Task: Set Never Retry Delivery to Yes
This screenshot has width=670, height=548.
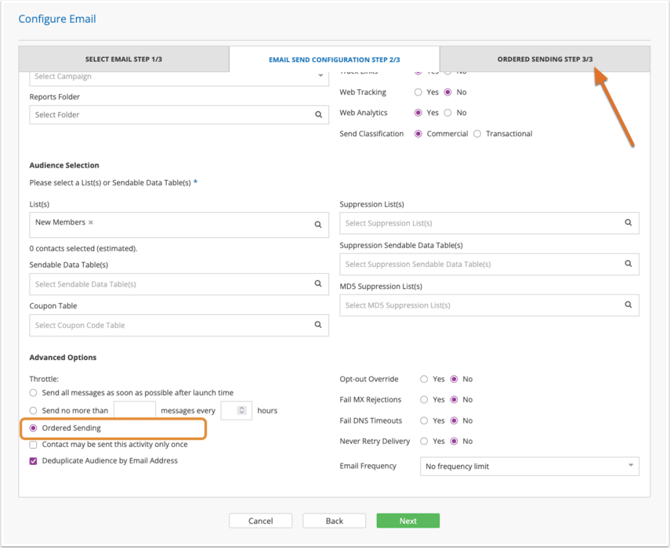Action: coord(424,441)
